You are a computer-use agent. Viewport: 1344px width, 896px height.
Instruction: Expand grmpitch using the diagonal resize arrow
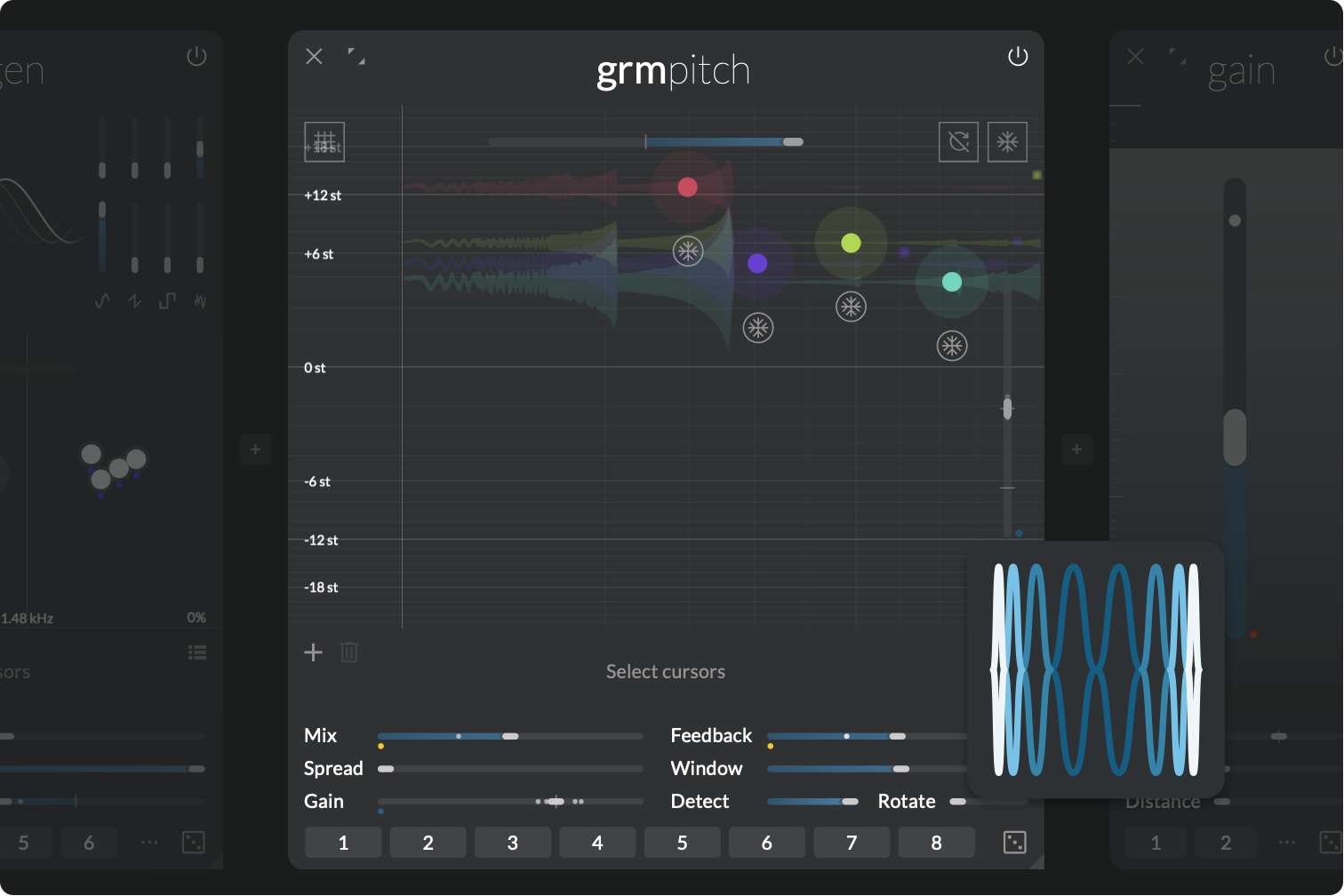click(x=357, y=56)
